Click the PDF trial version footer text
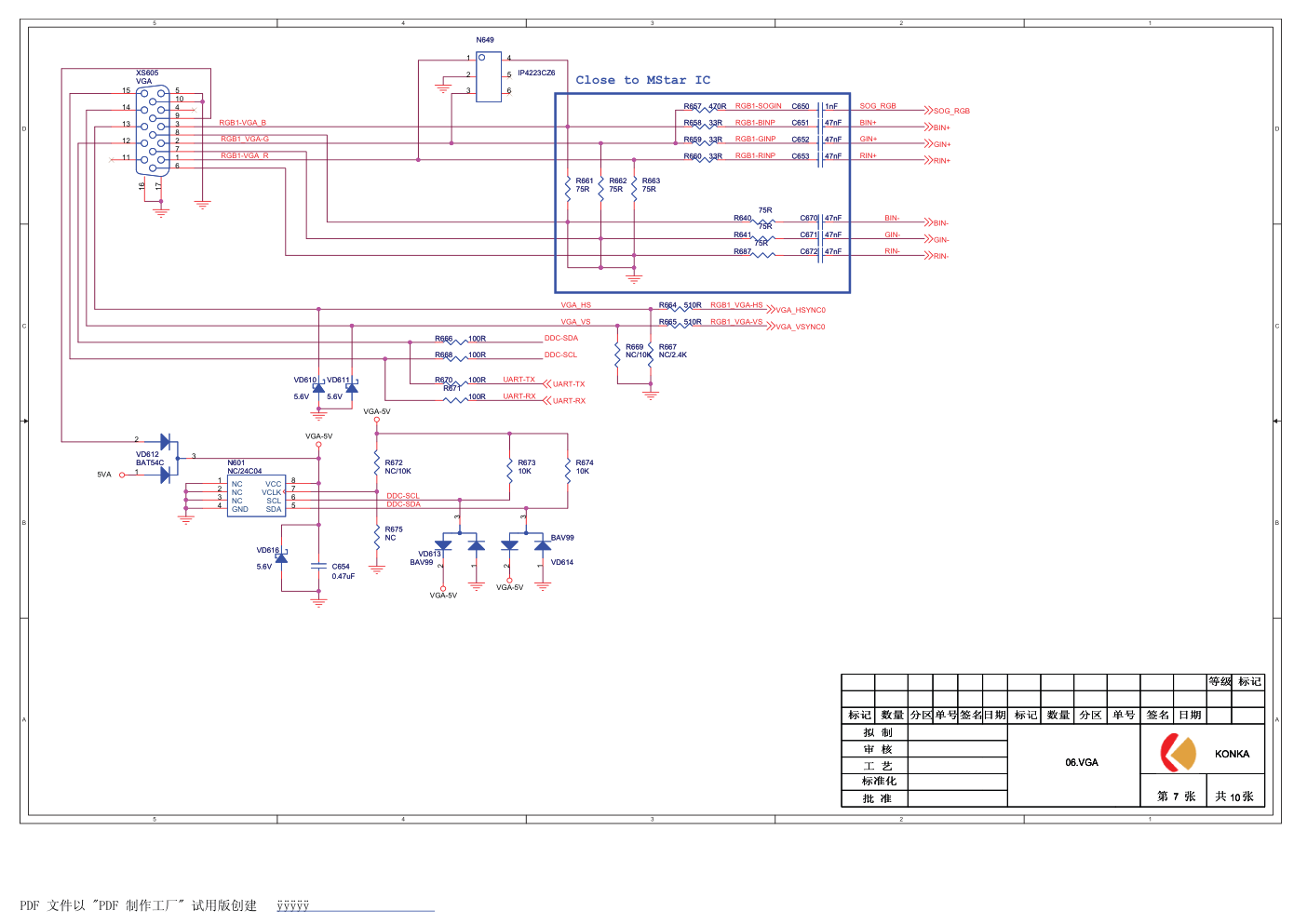This screenshot has width=1307, height=924. (138, 905)
